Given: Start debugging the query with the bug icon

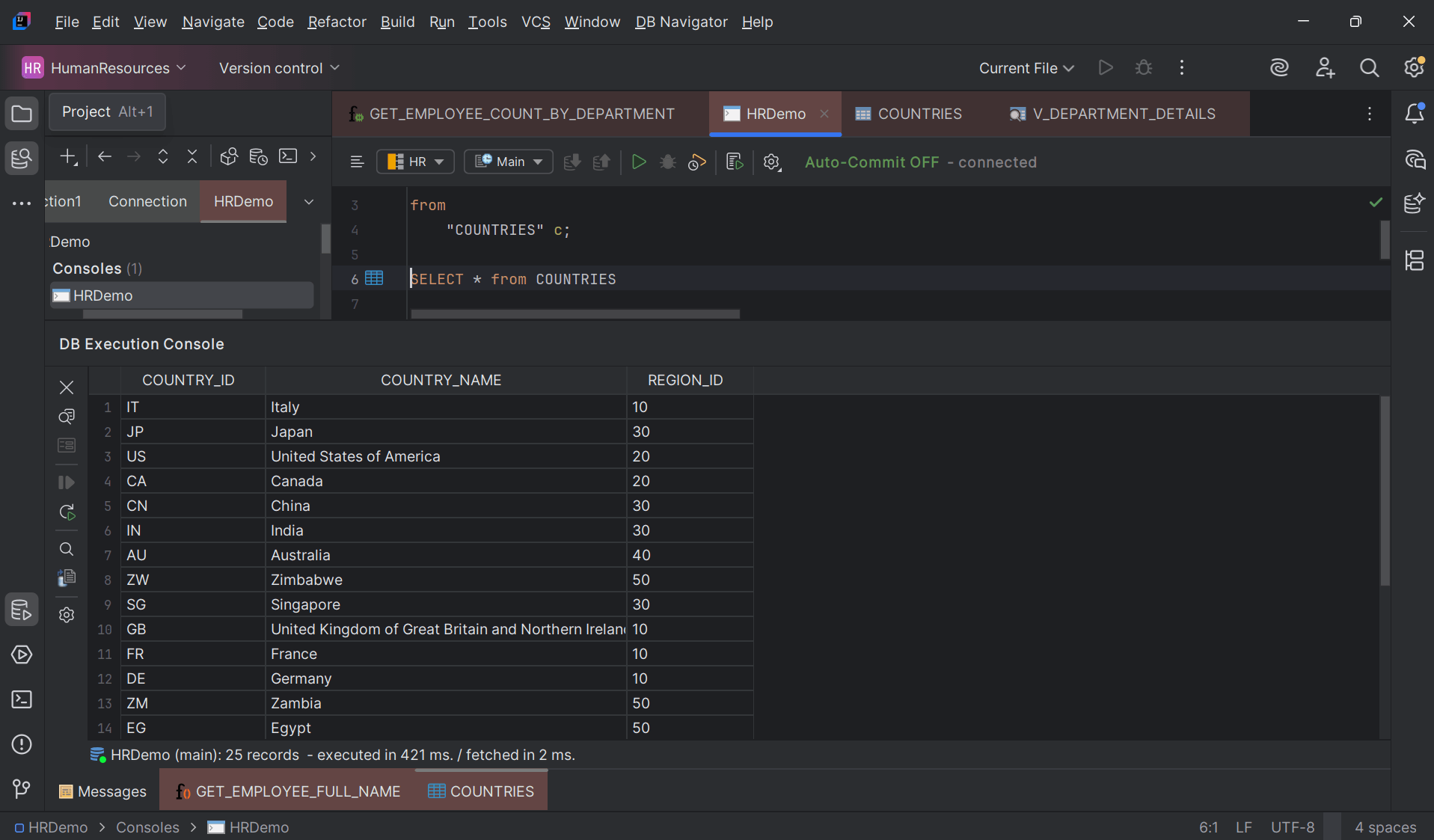Looking at the screenshot, I should click(667, 162).
